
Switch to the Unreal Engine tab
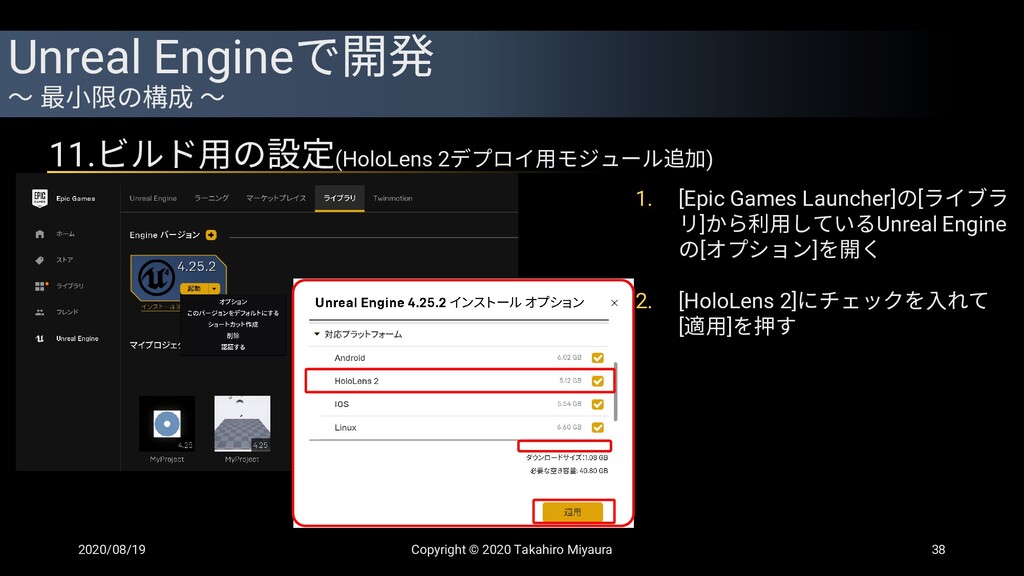[153, 199]
